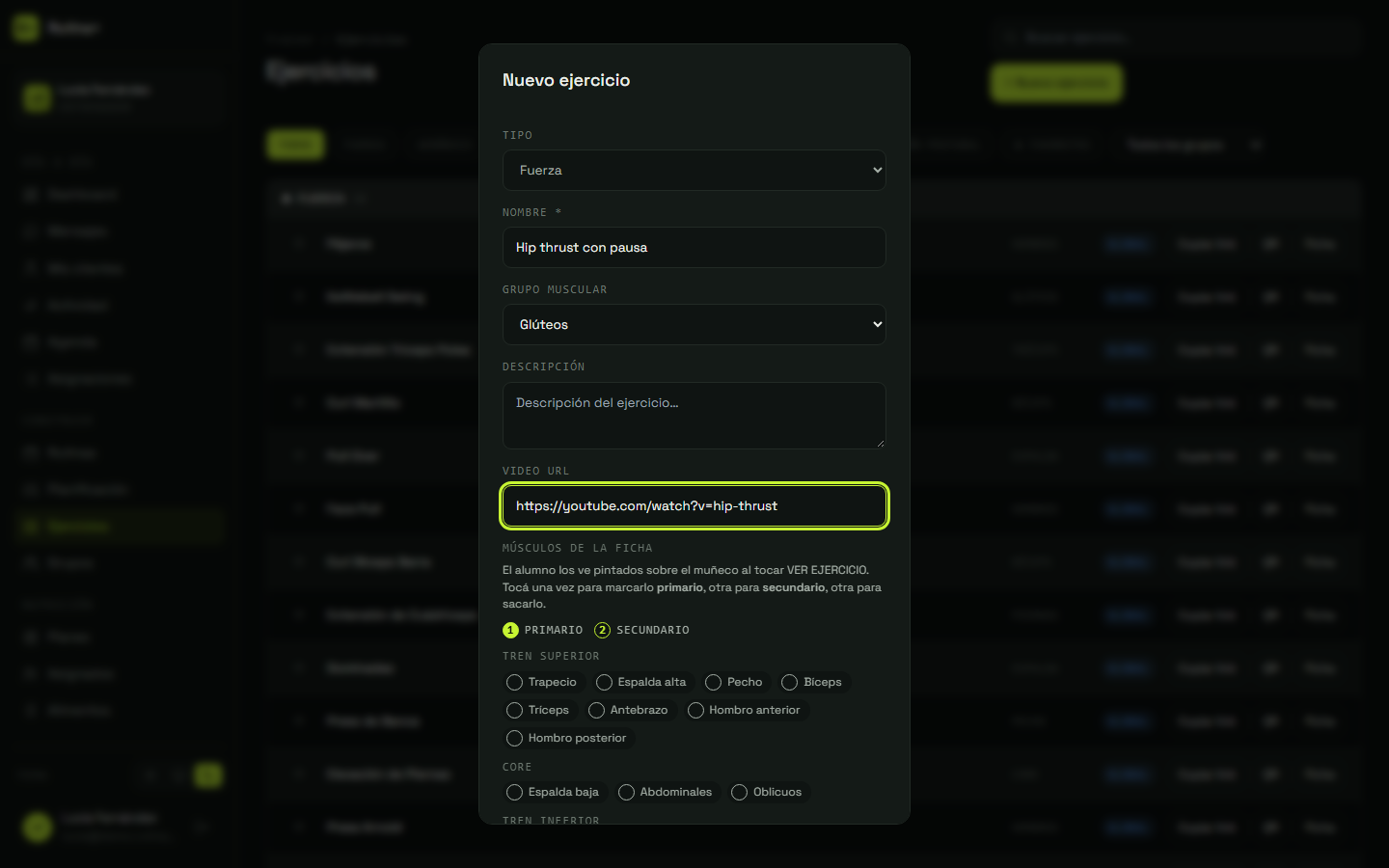The height and width of the screenshot is (868, 1389).
Task: Select the Pecho muscle chip
Action: (734, 682)
